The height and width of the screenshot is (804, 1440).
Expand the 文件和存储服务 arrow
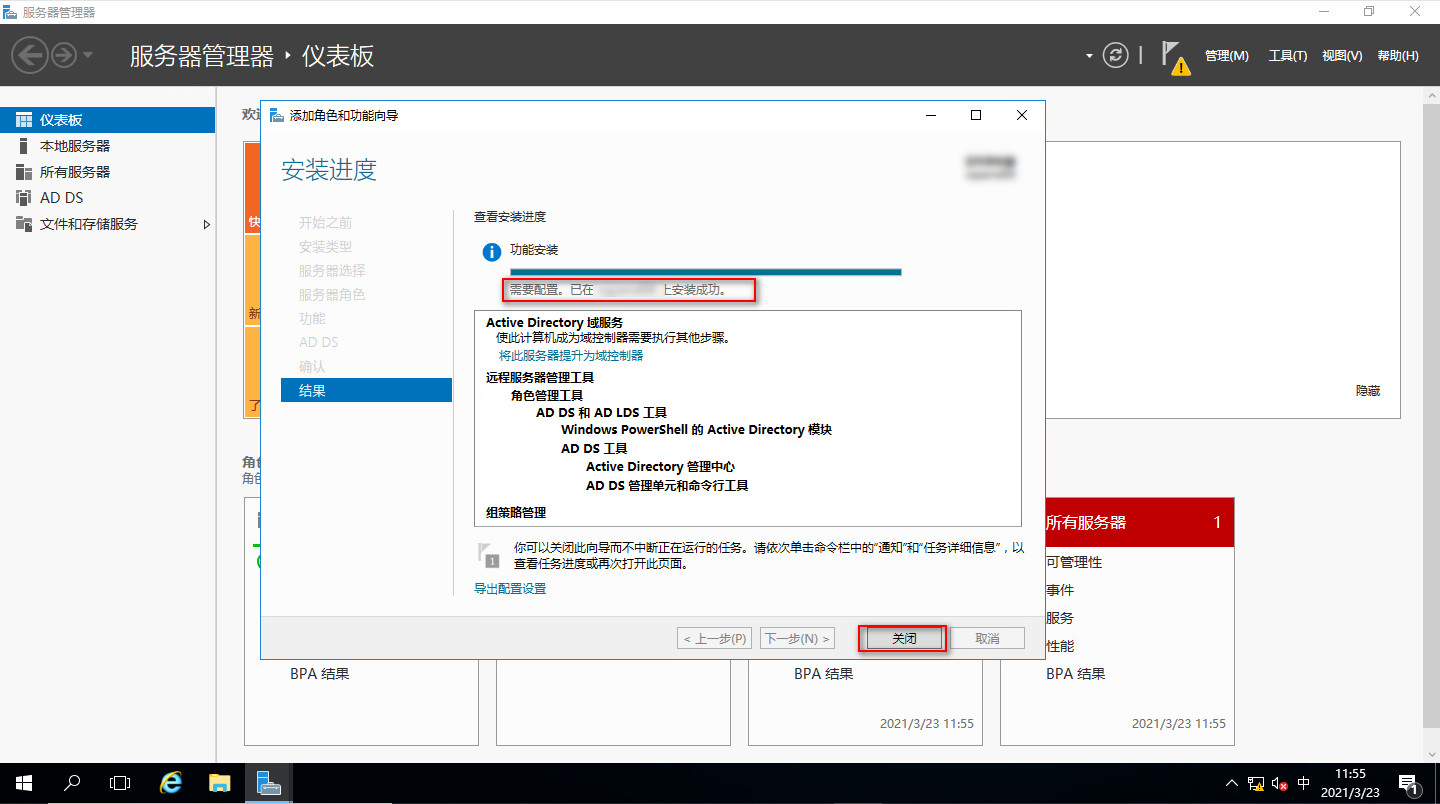tap(207, 224)
